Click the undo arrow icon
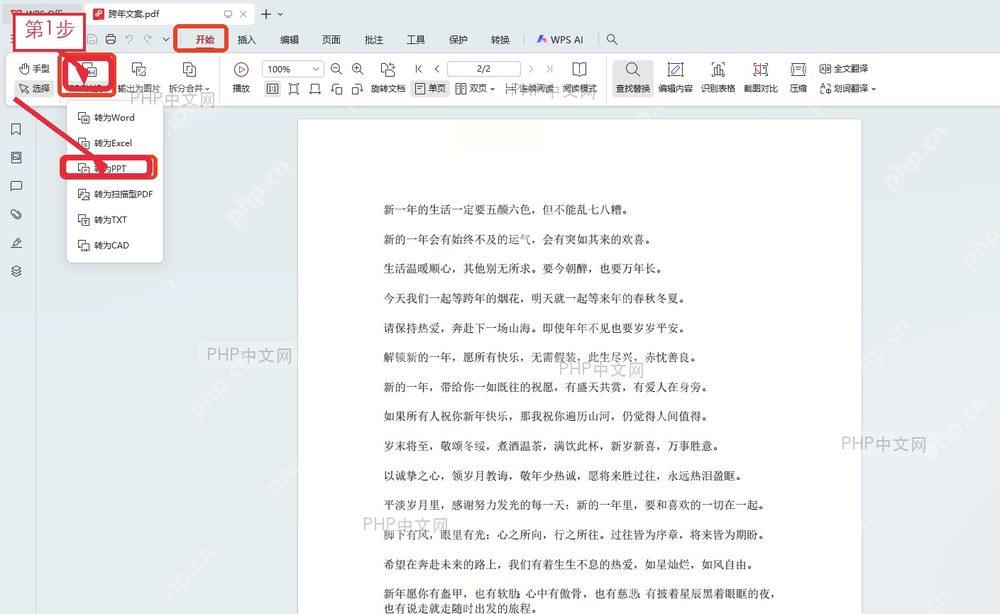 (129, 40)
